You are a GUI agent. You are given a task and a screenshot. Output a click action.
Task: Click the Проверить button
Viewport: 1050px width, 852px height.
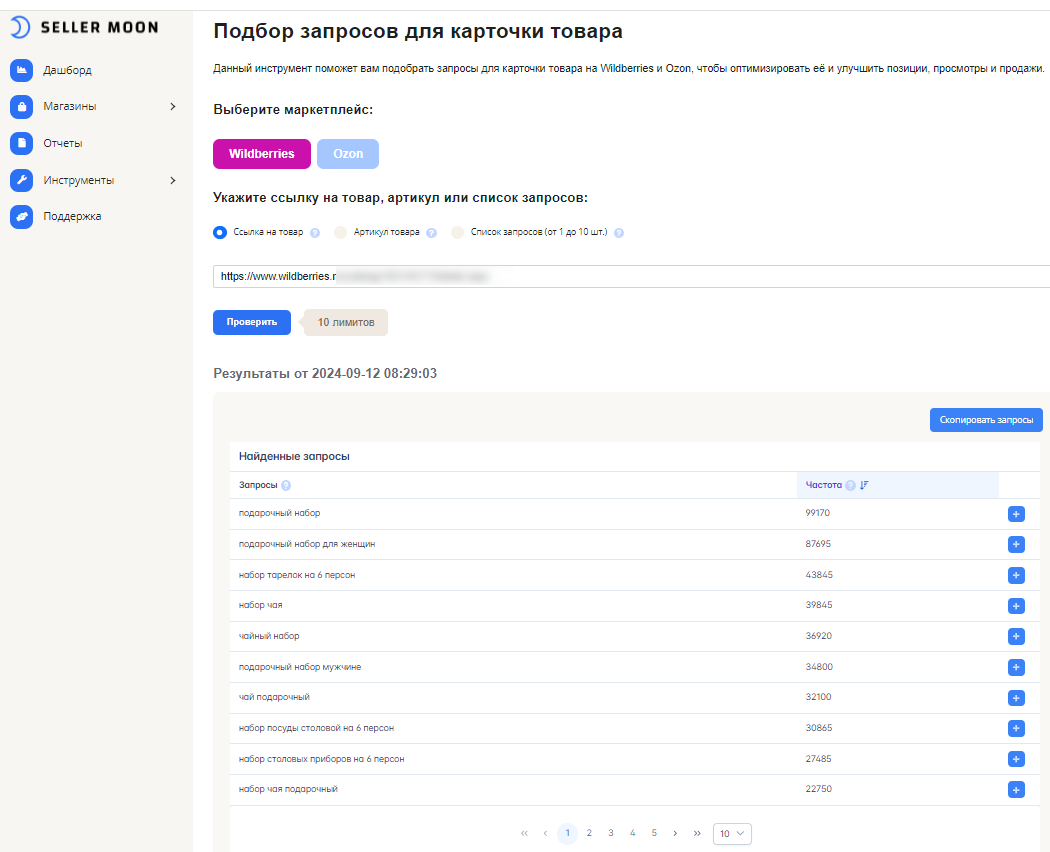252,322
